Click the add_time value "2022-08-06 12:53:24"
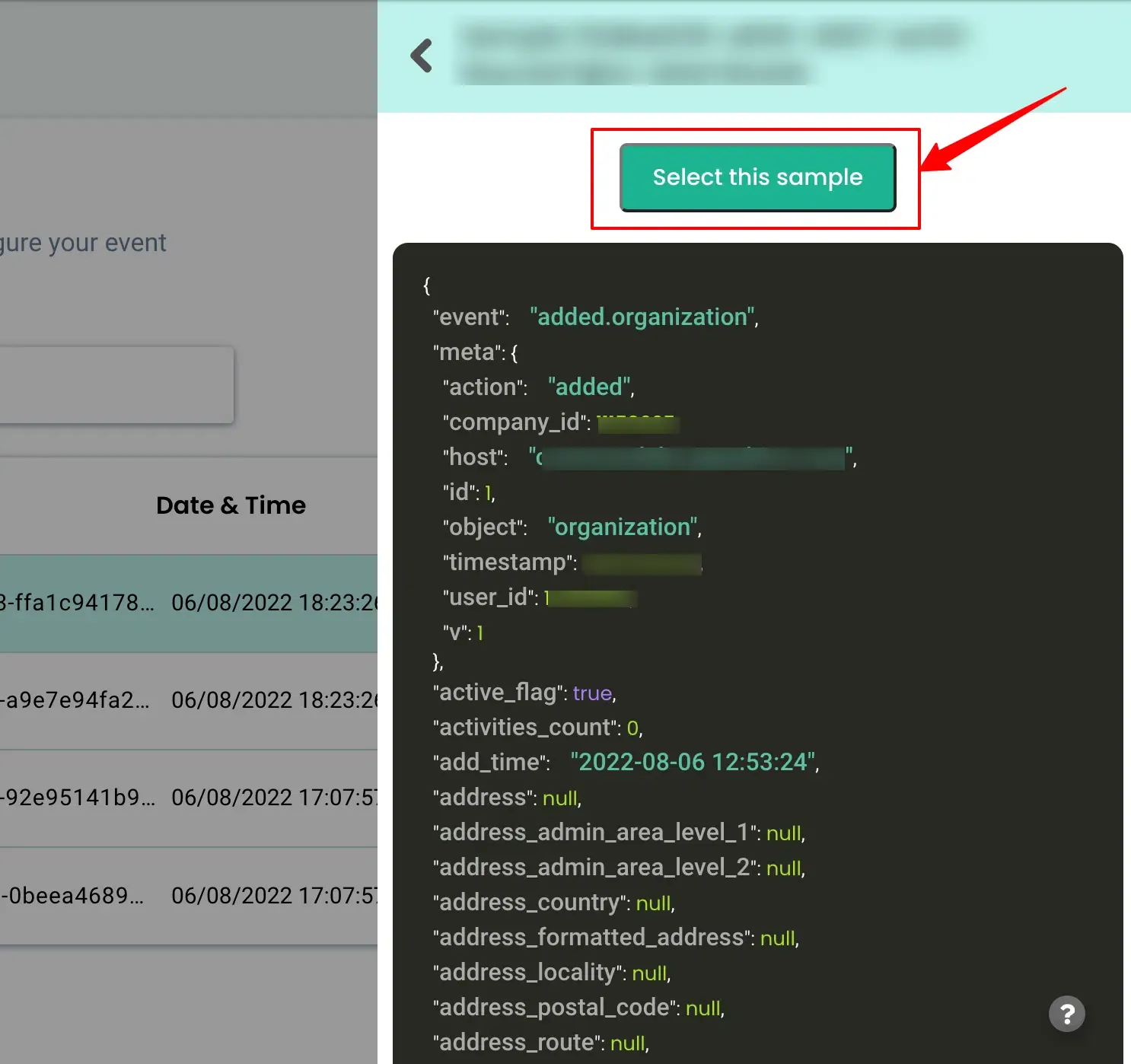Viewport: 1131px width, 1064px height. coord(694,763)
